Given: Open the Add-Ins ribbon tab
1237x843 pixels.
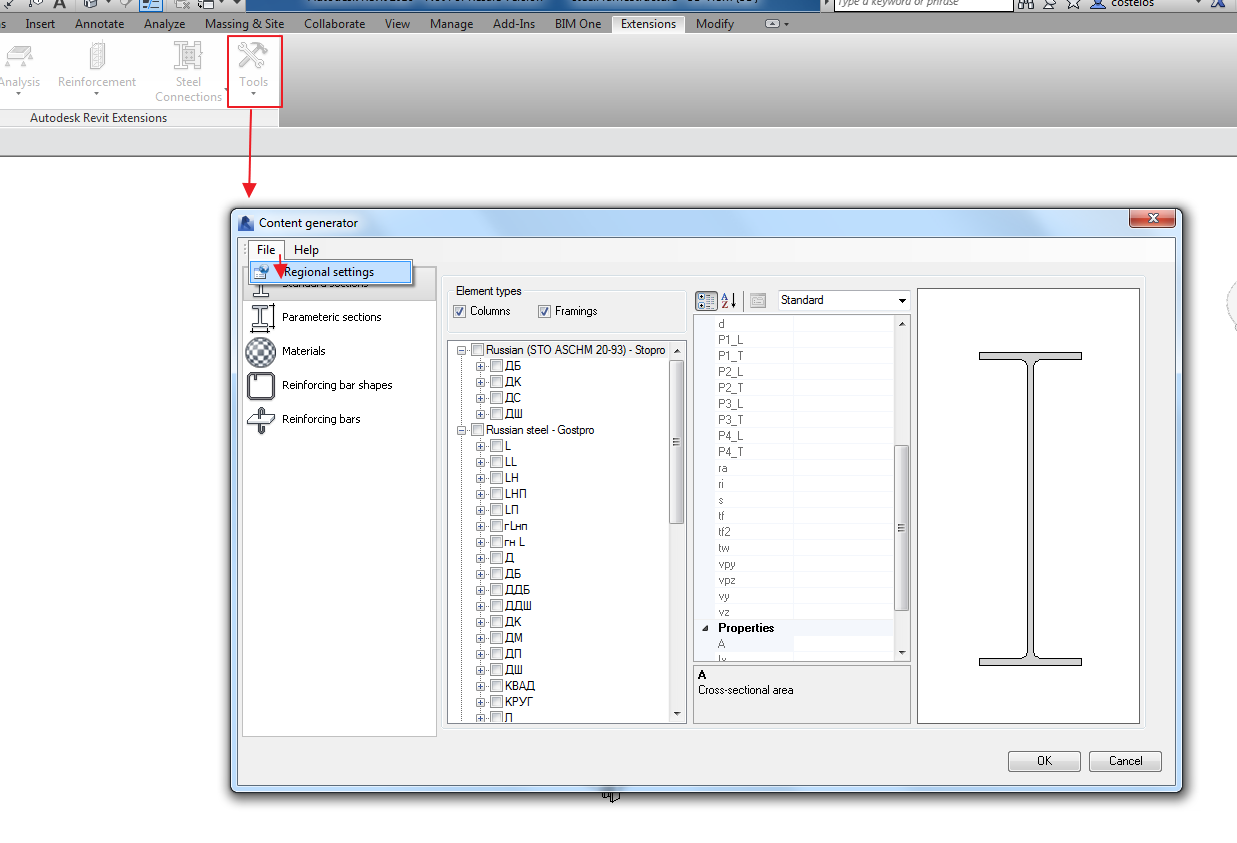Looking at the screenshot, I should pyautogui.click(x=514, y=24).
